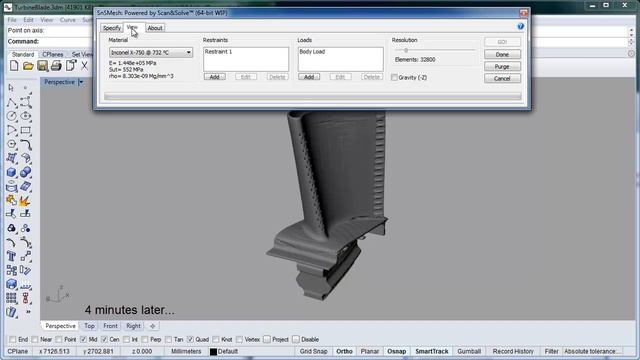Click the Resolution slider handle
640x360 pixels.
[406, 50]
